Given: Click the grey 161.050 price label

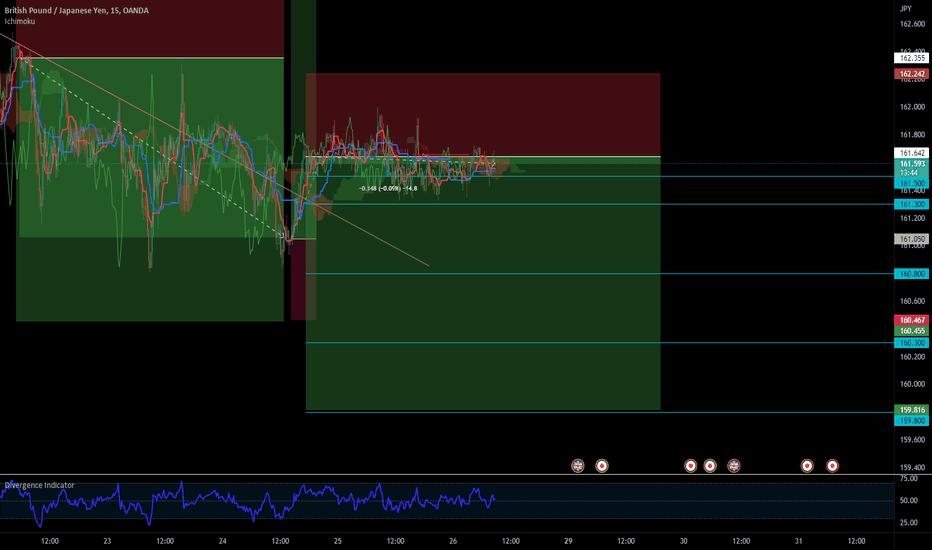Looking at the screenshot, I should click(912, 239).
